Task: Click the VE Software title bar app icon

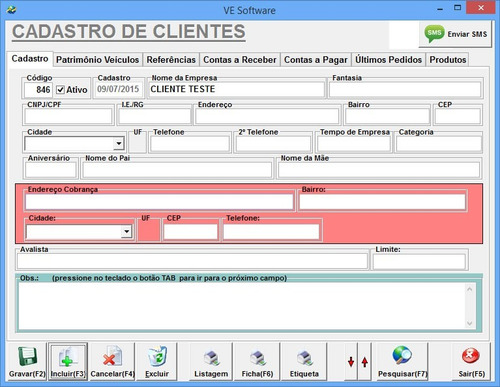Action: click(x=11, y=10)
